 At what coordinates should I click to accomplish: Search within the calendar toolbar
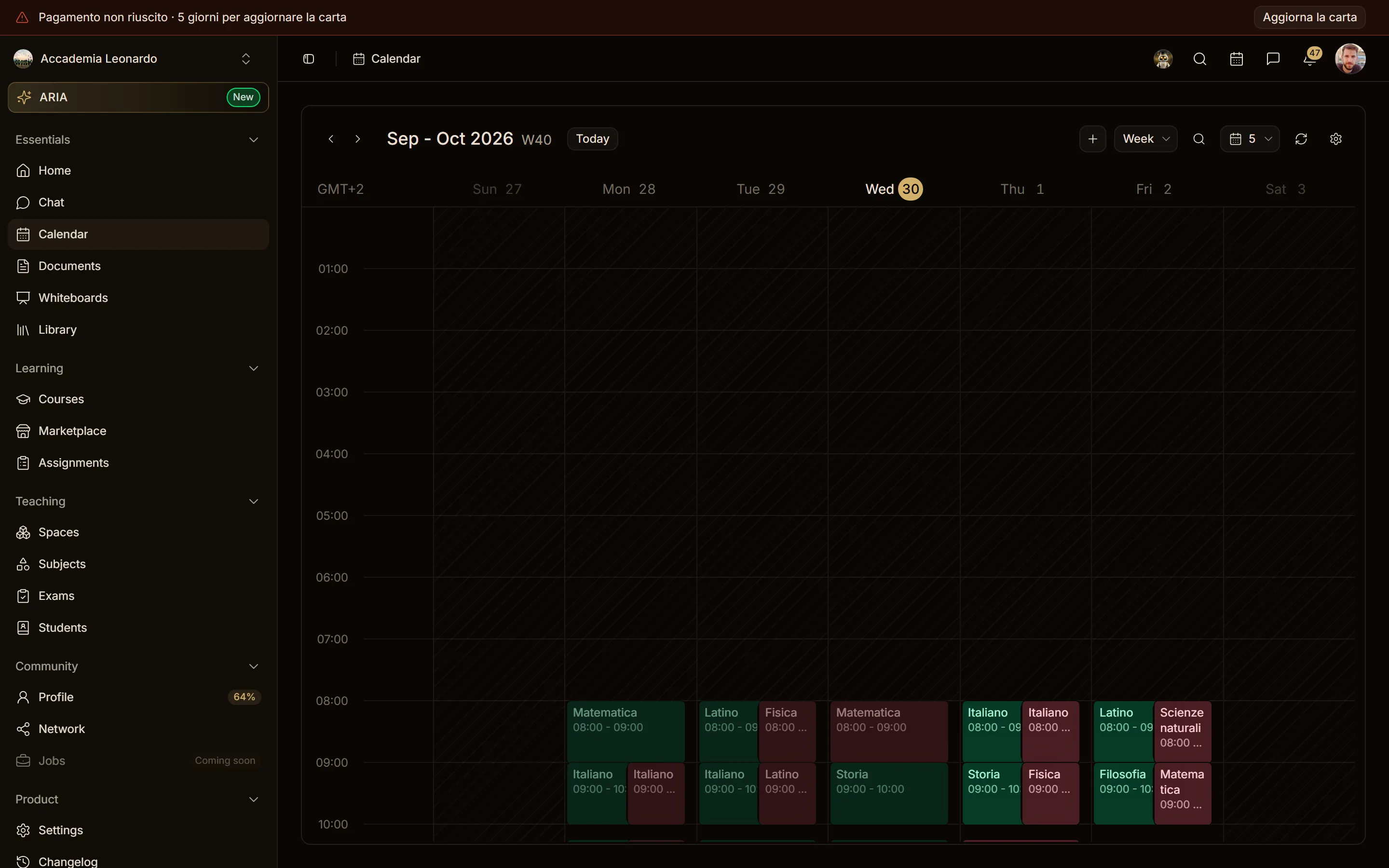click(x=1199, y=139)
